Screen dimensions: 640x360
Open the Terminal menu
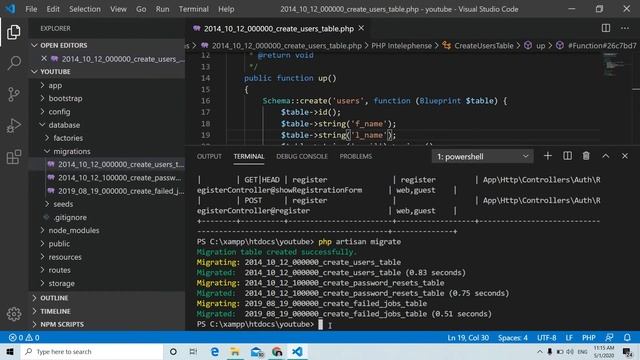[193, 9]
